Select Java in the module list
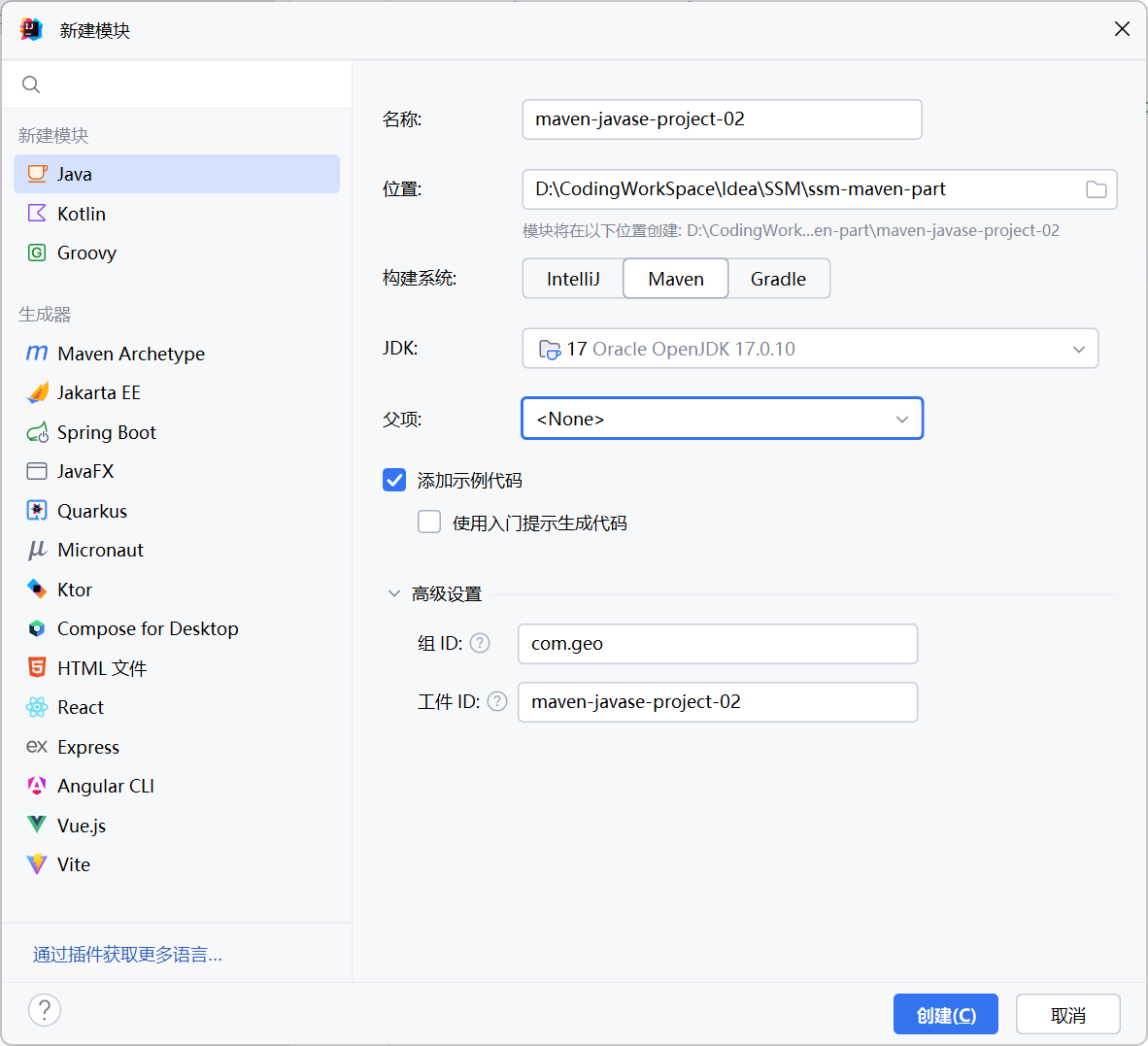Viewport: 1148px width, 1046px height. click(177, 174)
